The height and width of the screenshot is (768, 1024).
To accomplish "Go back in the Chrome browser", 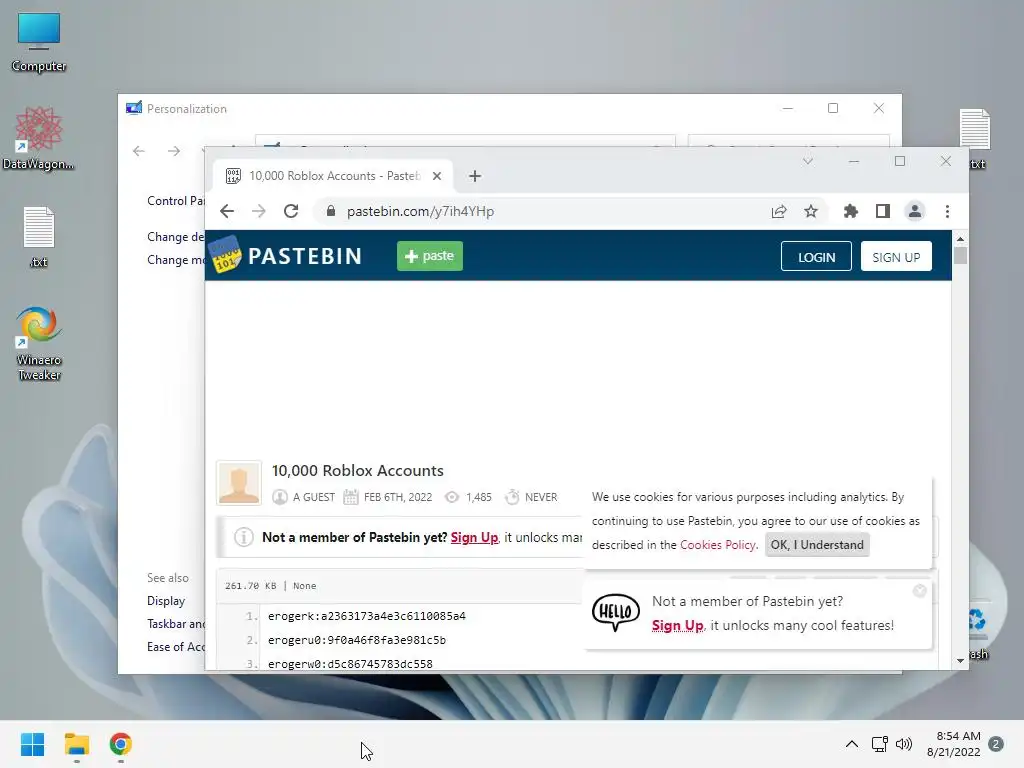I will [227, 211].
